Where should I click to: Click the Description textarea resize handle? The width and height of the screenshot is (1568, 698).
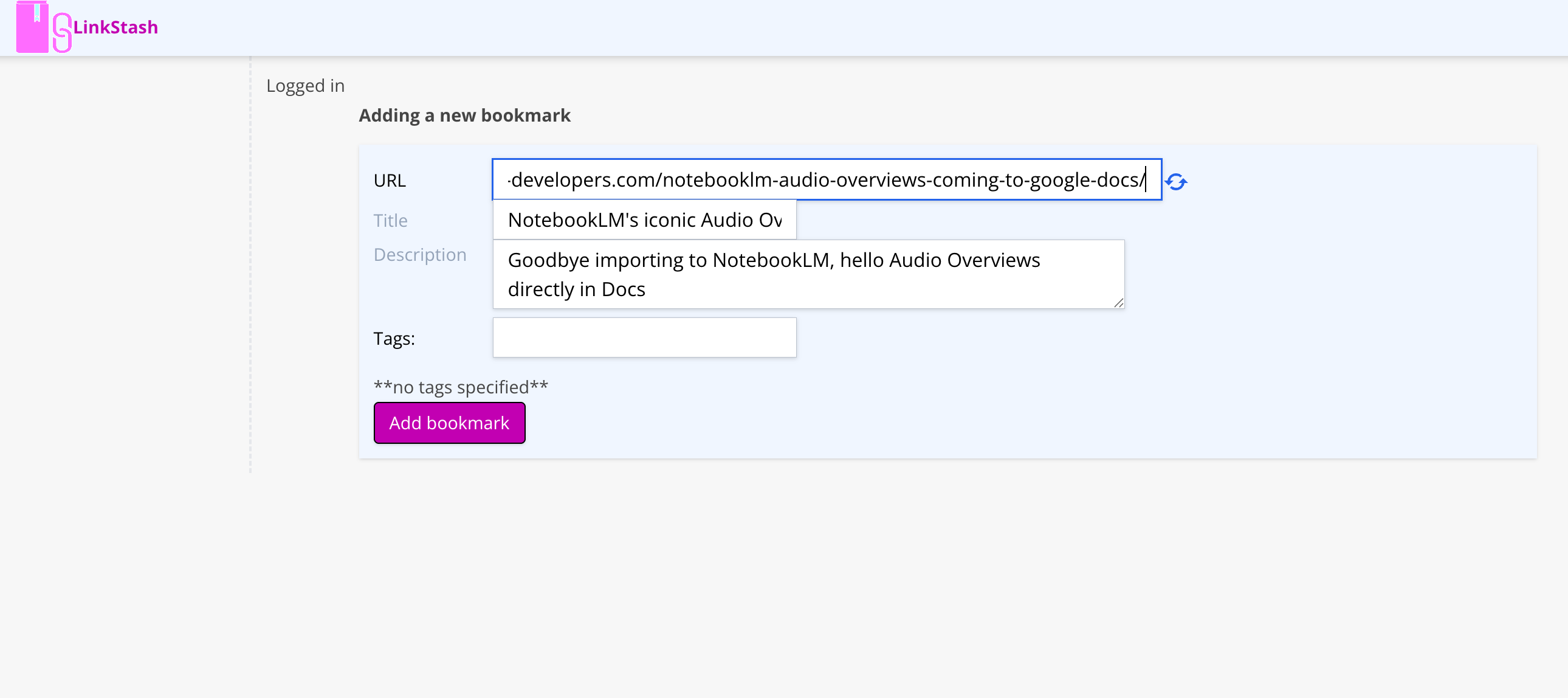(1118, 303)
